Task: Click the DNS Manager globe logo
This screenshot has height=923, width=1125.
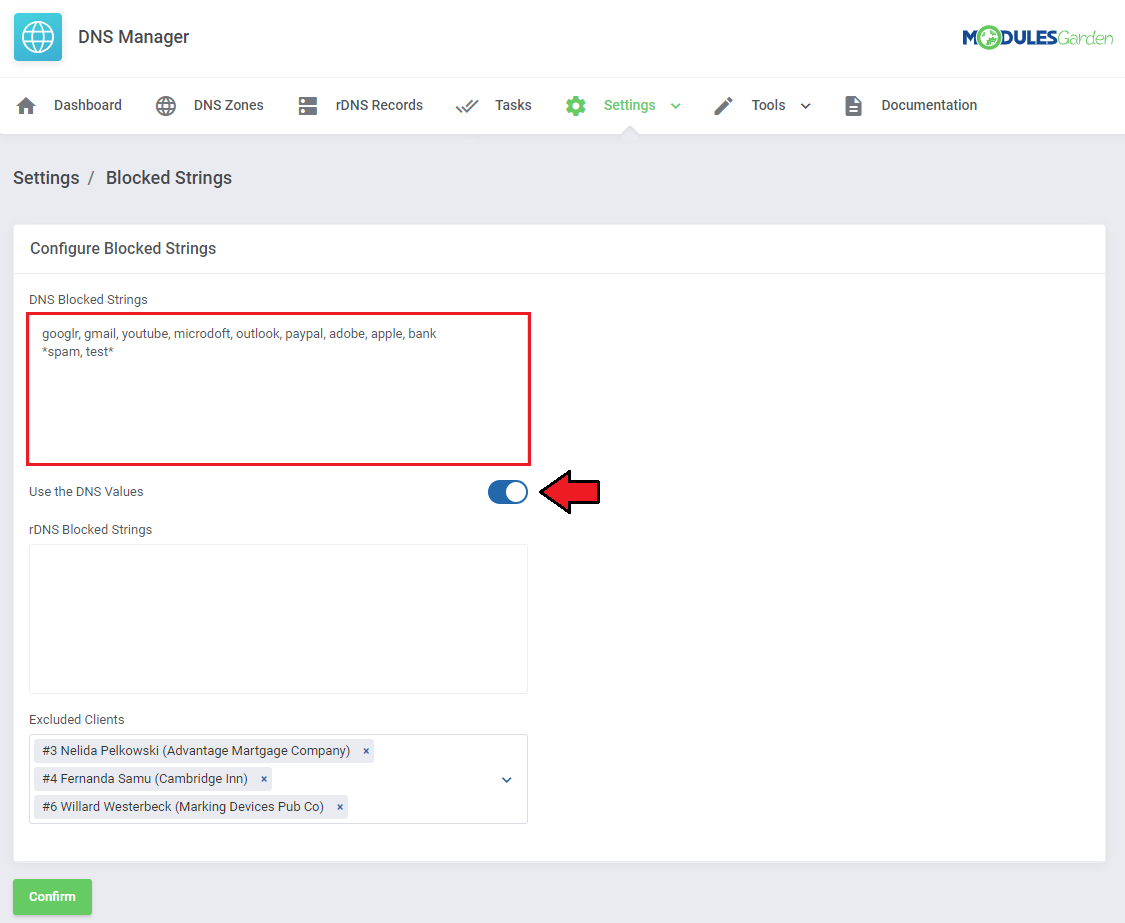Action: point(38,37)
